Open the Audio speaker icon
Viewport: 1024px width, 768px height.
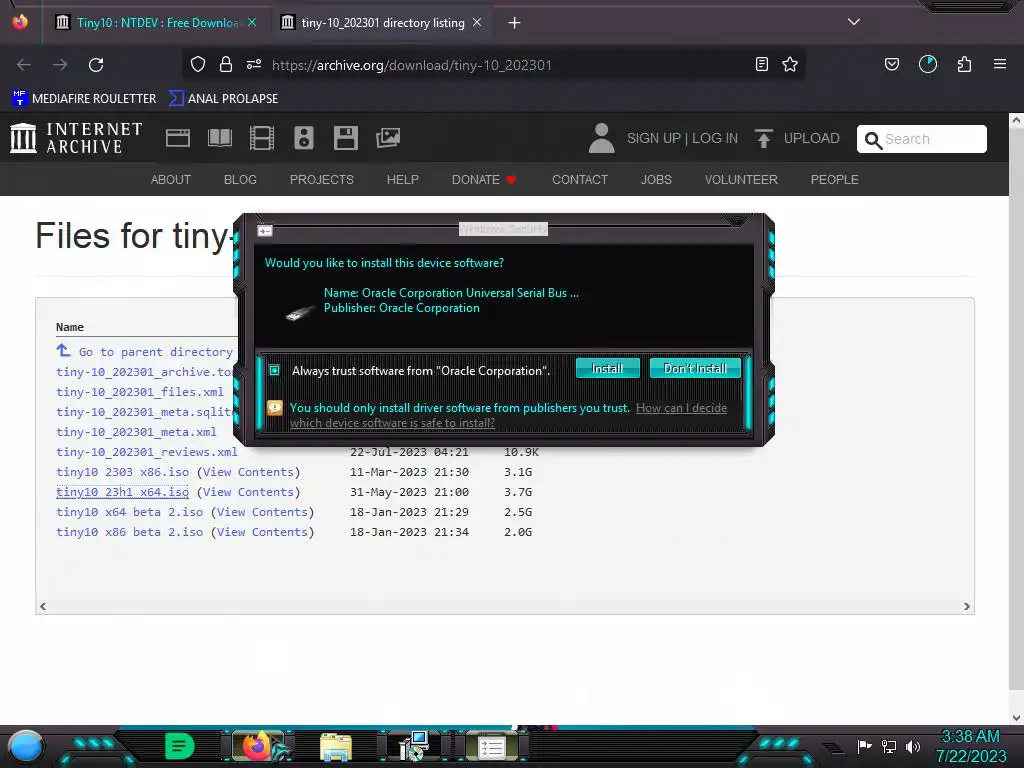coord(304,138)
